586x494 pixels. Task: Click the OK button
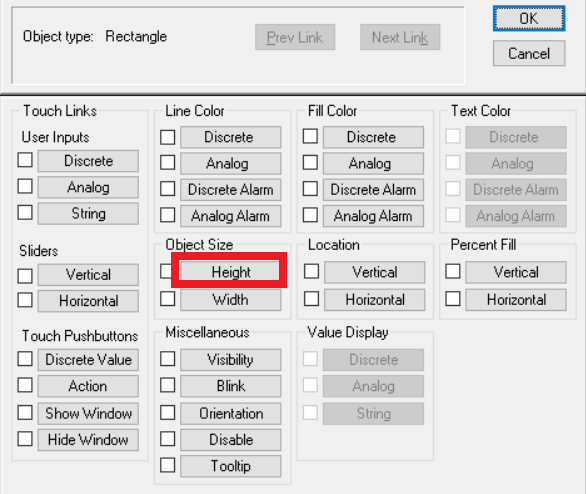(x=529, y=18)
